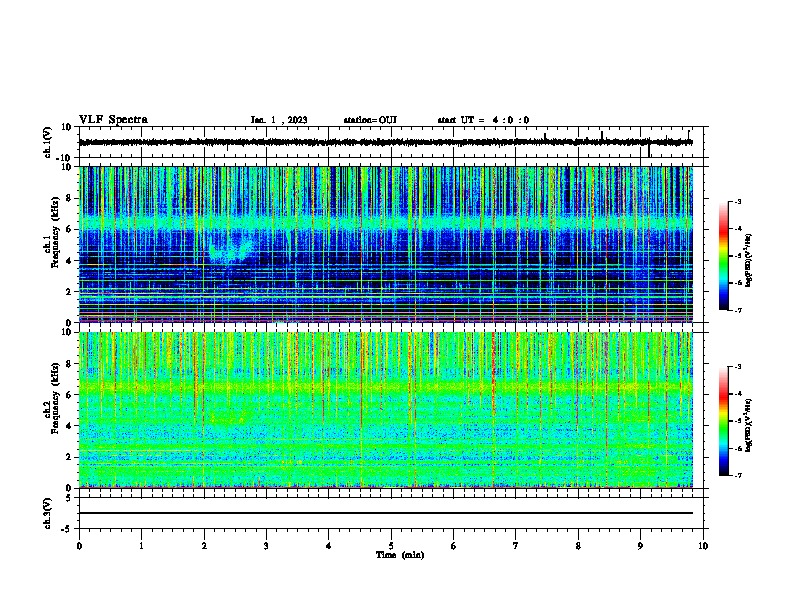
Task: Click time axis tick label '8'
Action: click(x=578, y=546)
